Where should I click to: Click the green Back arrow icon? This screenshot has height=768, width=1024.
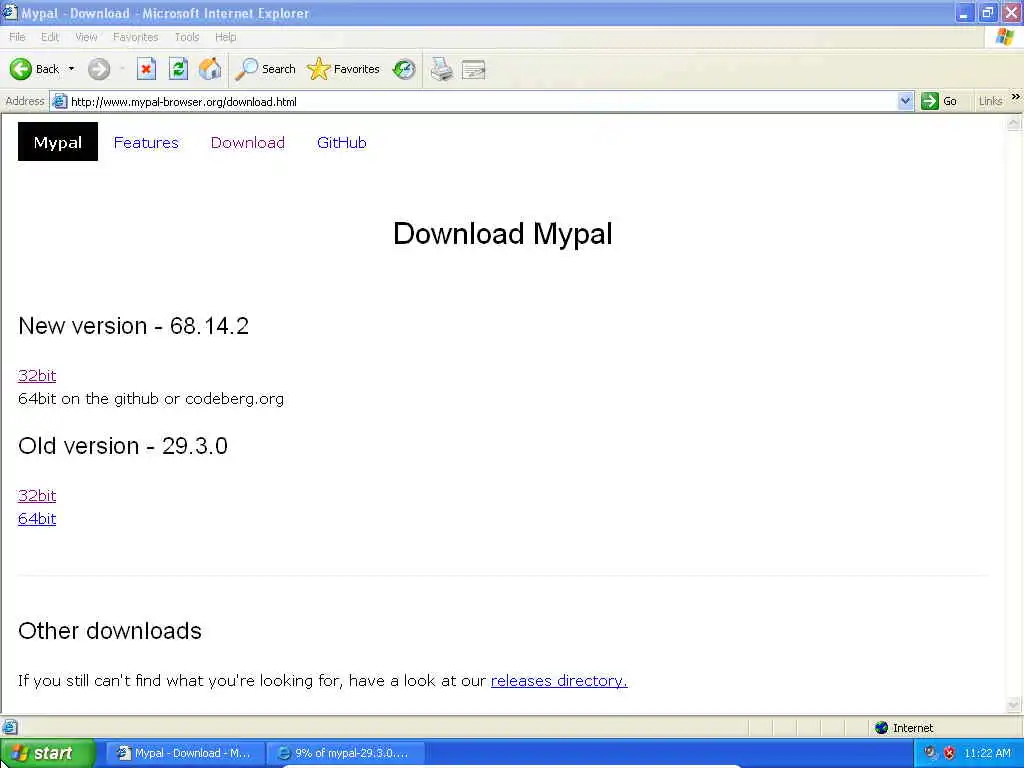pos(20,69)
